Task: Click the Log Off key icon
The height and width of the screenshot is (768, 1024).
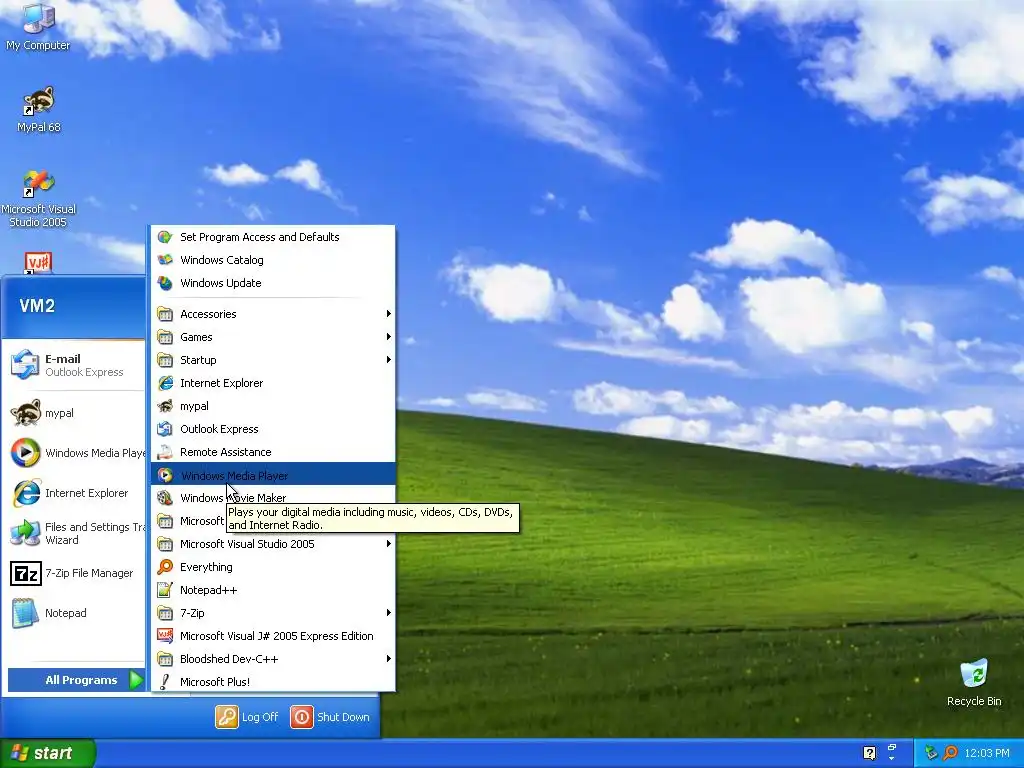Action: click(x=227, y=716)
